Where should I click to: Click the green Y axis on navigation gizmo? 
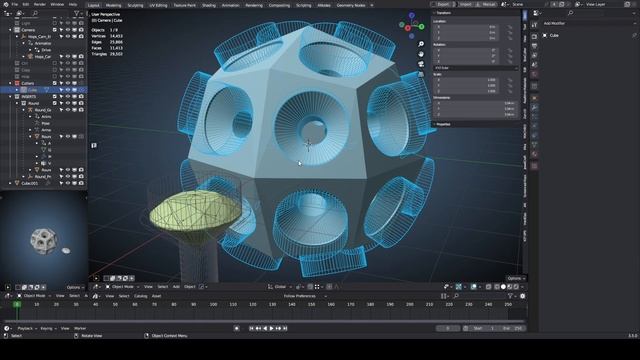[x=422, y=27]
